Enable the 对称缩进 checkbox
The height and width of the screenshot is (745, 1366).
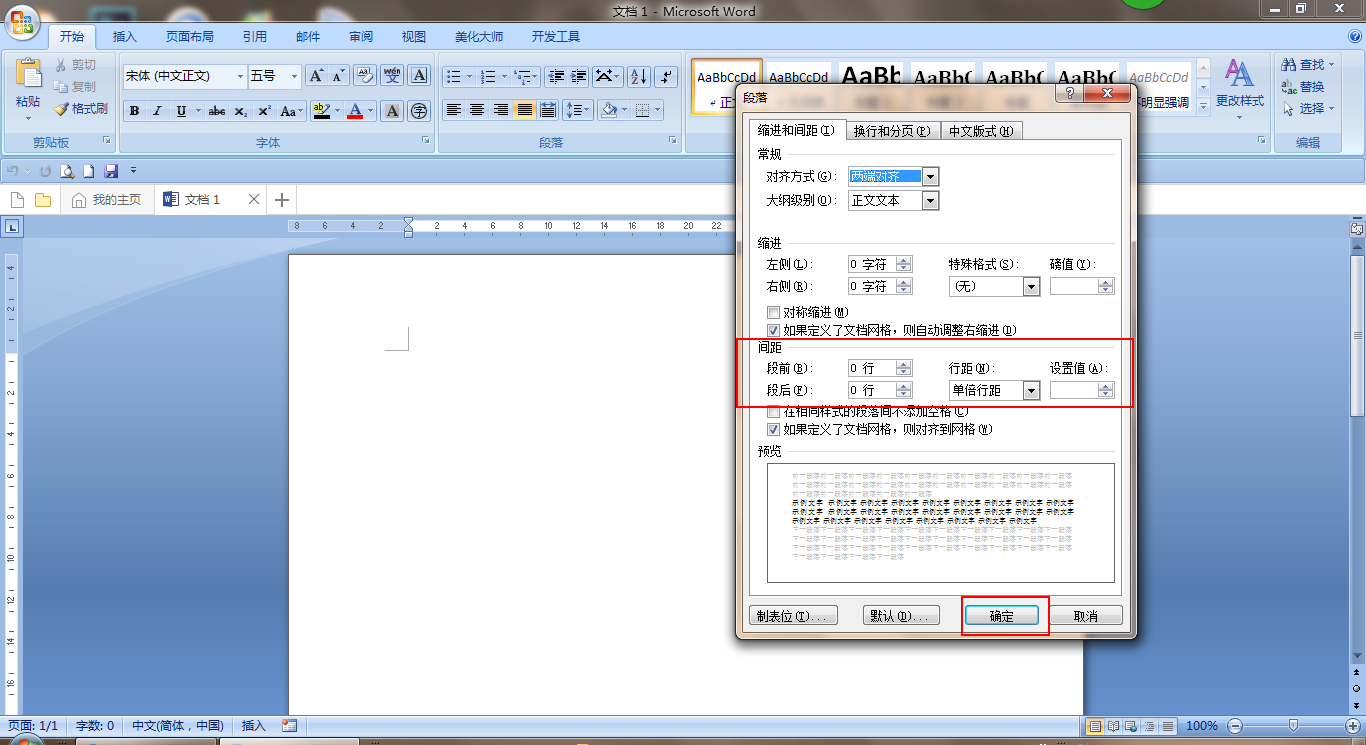[x=773, y=313]
